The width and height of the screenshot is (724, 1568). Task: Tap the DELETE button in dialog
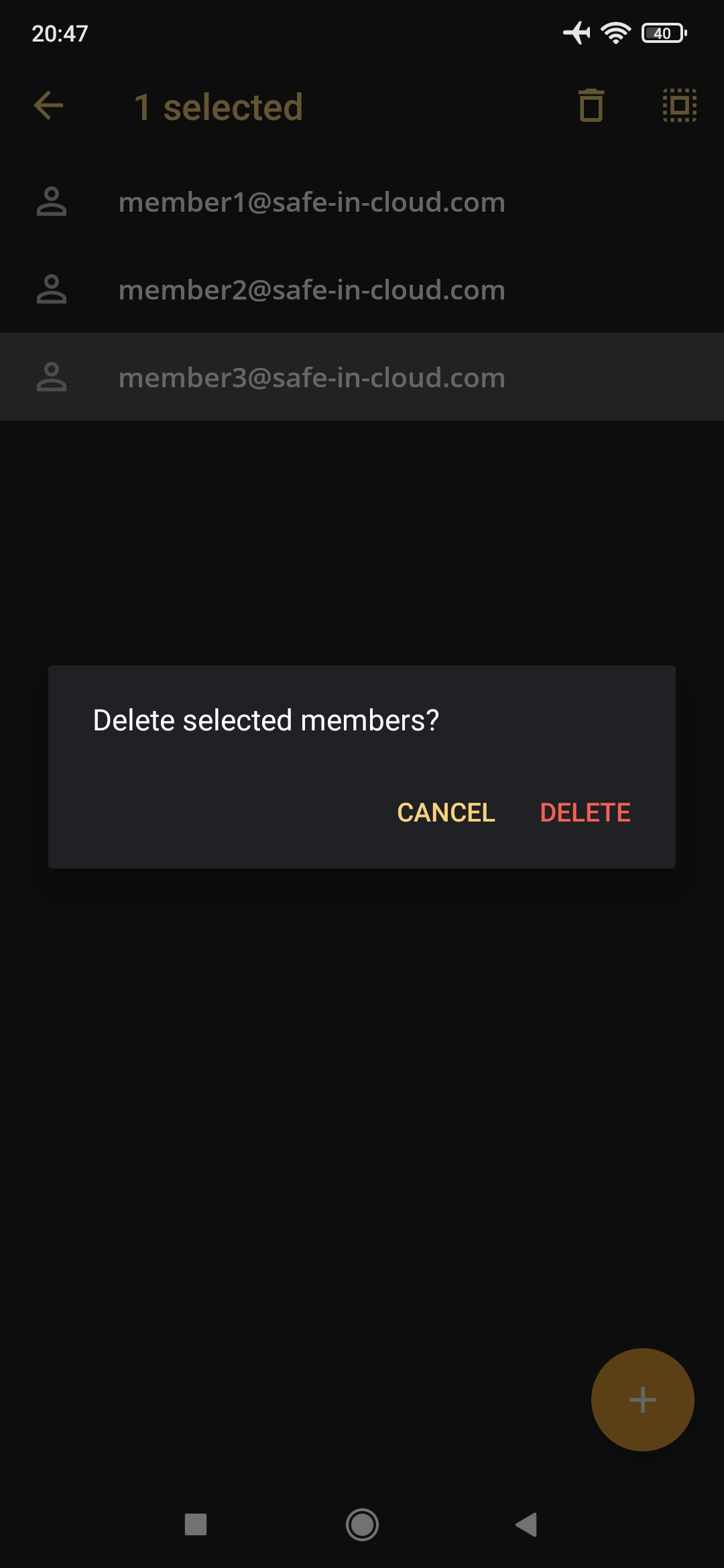[585, 812]
